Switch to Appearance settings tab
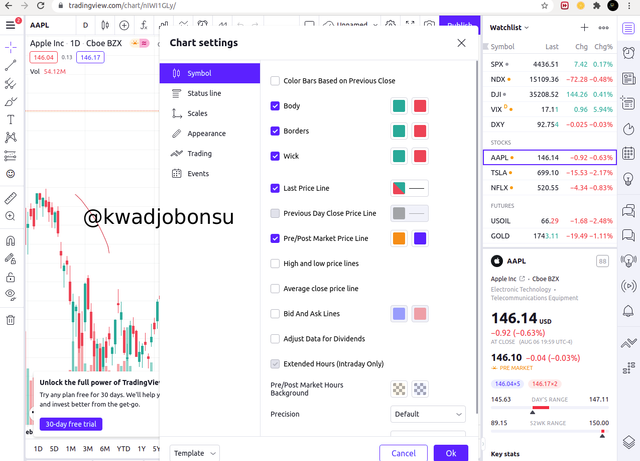 (x=210, y=134)
